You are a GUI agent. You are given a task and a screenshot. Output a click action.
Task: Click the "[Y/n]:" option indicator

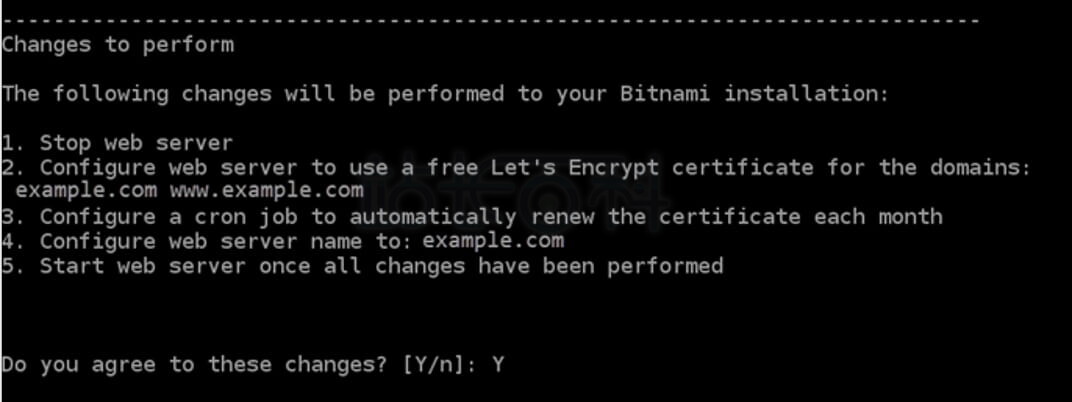tap(439, 365)
